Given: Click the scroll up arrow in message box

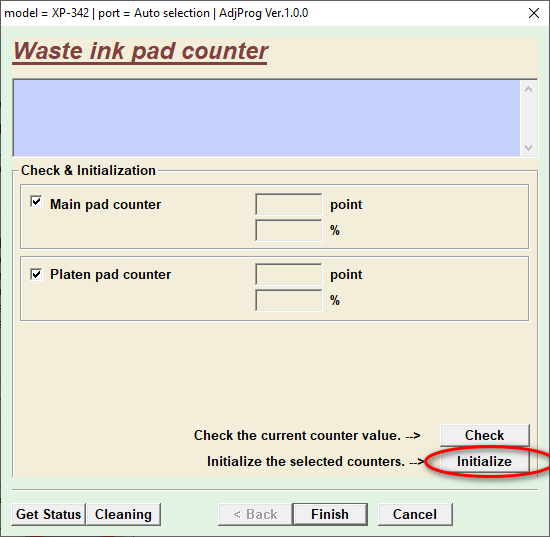Looking at the screenshot, I should click(529, 89).
